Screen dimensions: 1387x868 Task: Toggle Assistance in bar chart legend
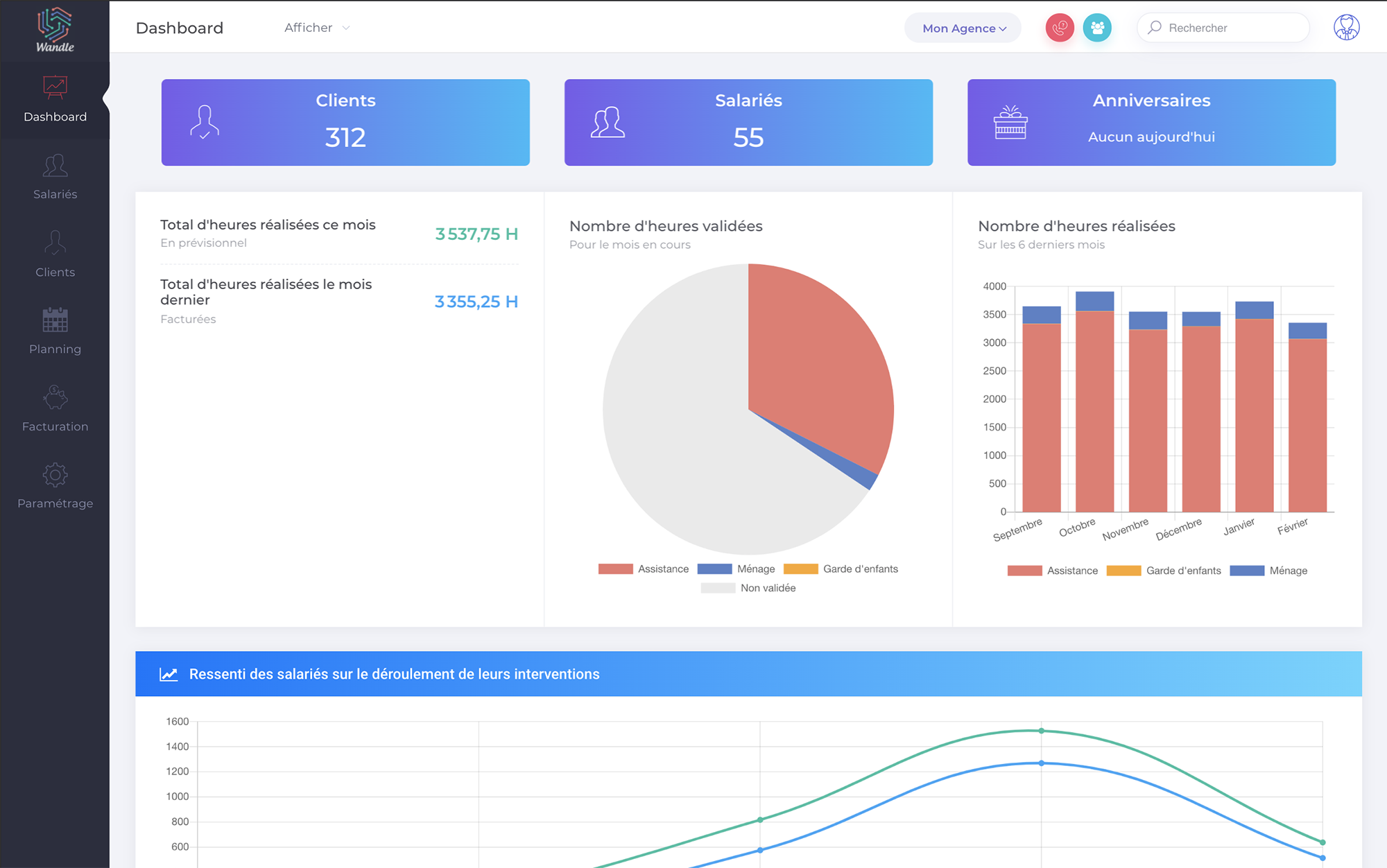tap(1053, 571)
